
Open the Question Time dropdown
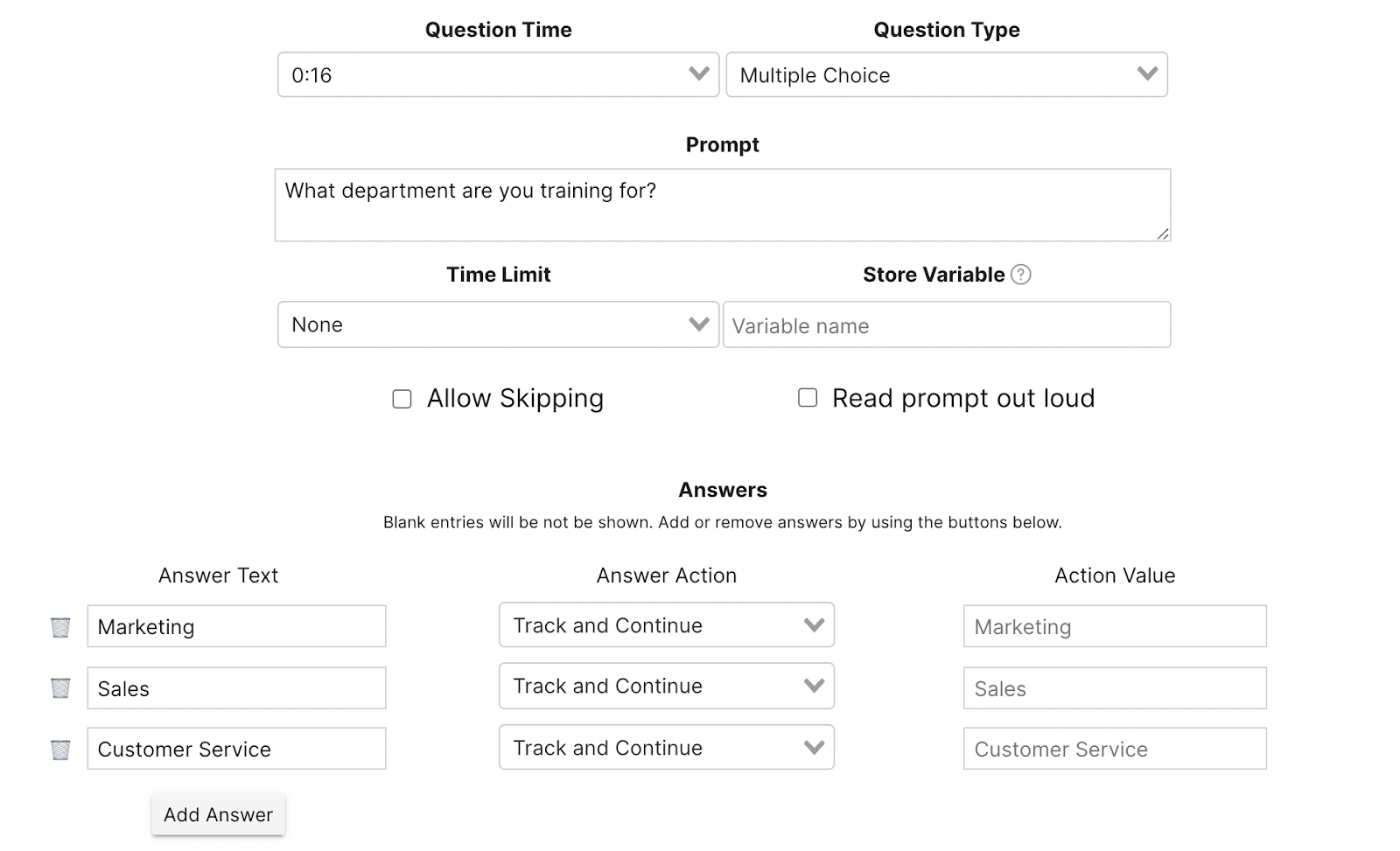pyautogui.click(x=497, y=74)
